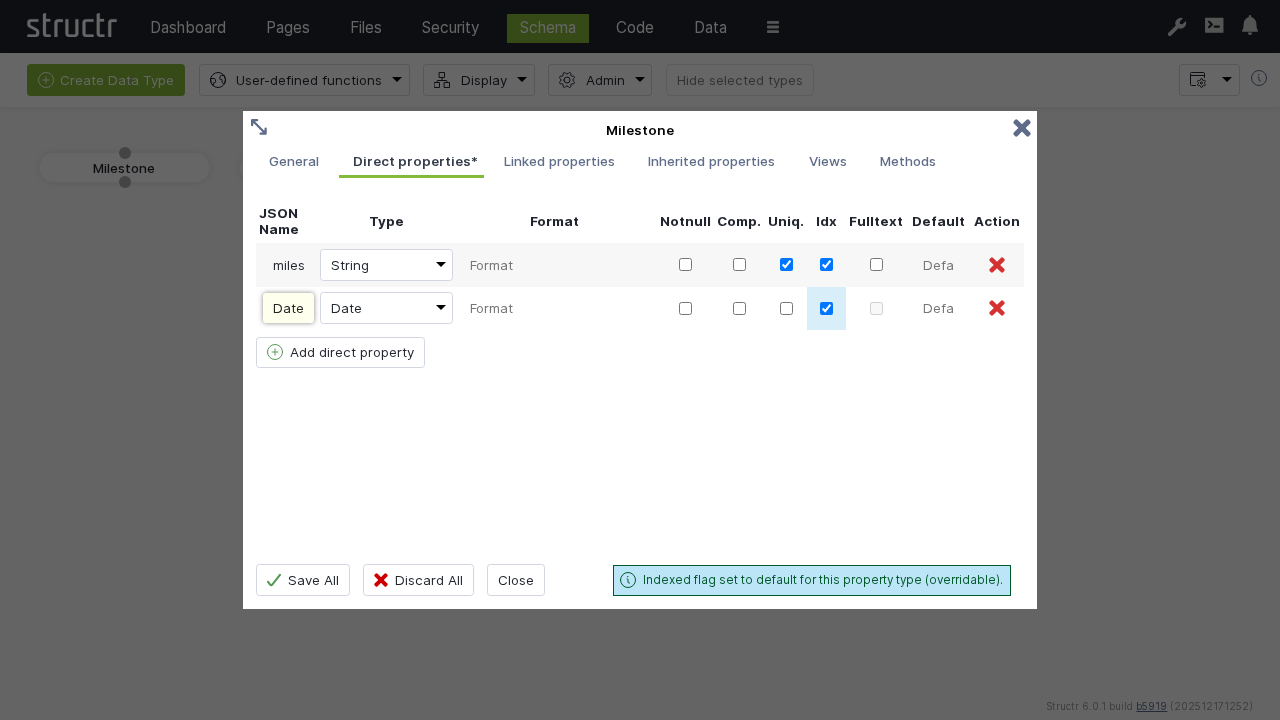Open the Admin dropdown menu
Viewport: 1280px width, 720px height.
(x=599, y=80)
